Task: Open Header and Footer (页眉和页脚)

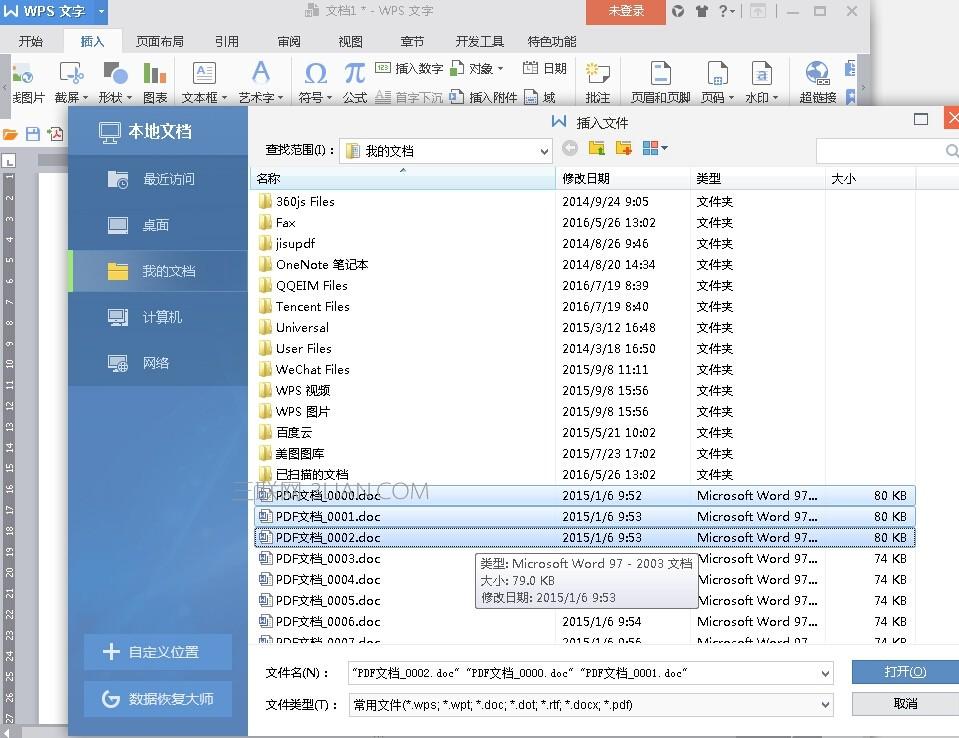Action: click(660, 73)
